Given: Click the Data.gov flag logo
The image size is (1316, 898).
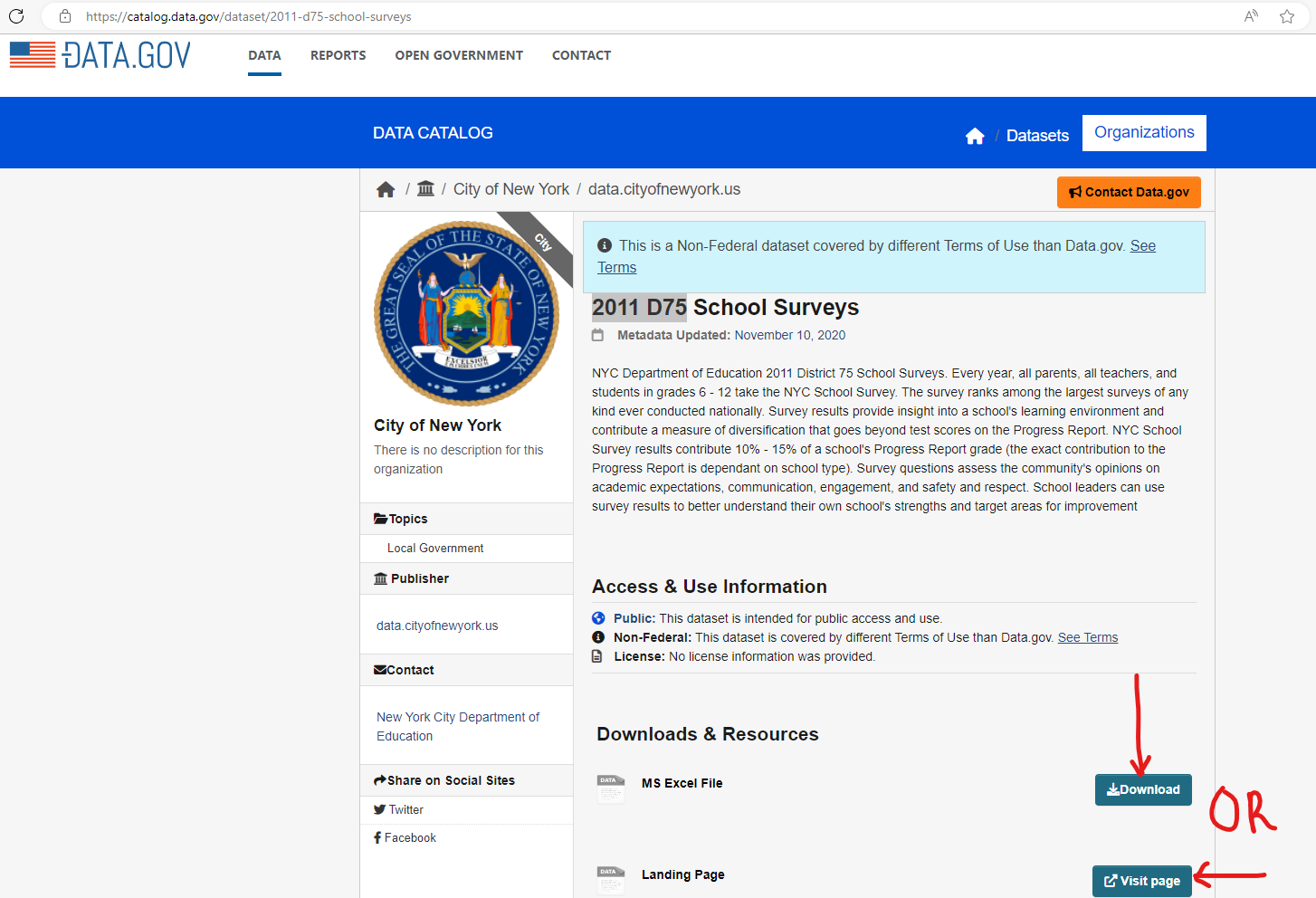Looking at the screenshot, I should coord(33,55).
